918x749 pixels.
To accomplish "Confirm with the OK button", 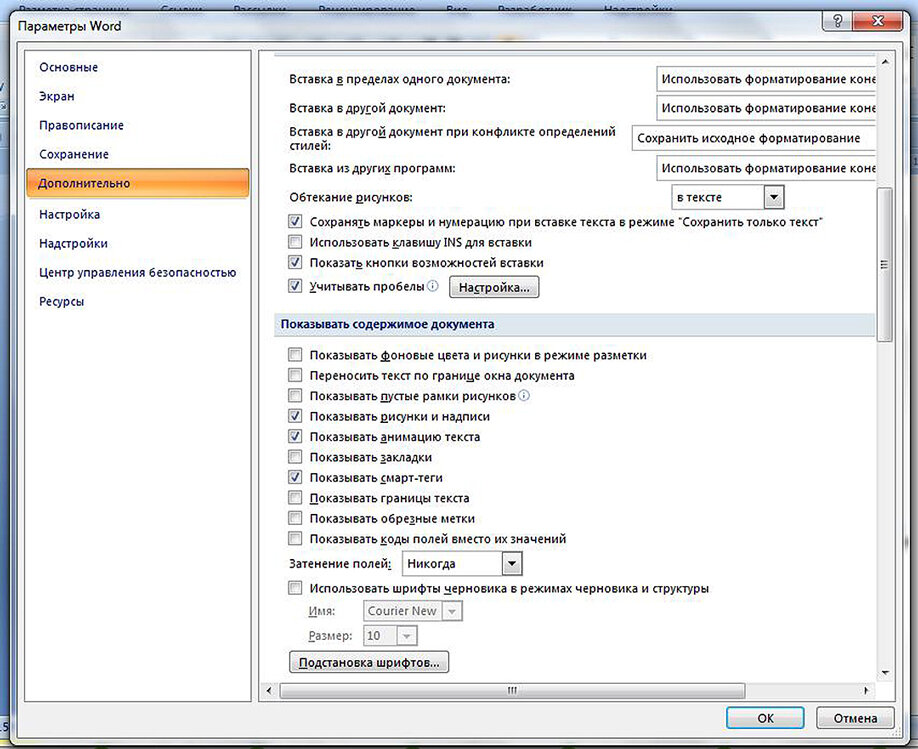I will 765,718.
